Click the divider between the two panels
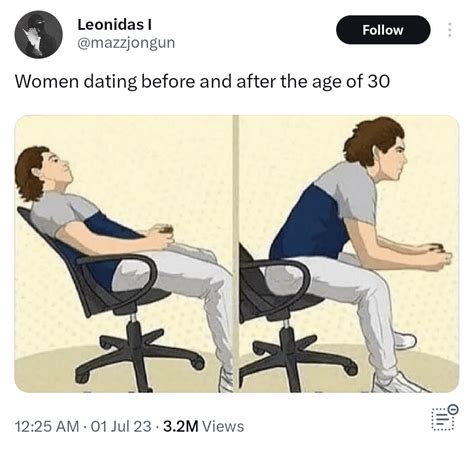The height and width of the screenshot is (451, 474). tap(236, 254)
